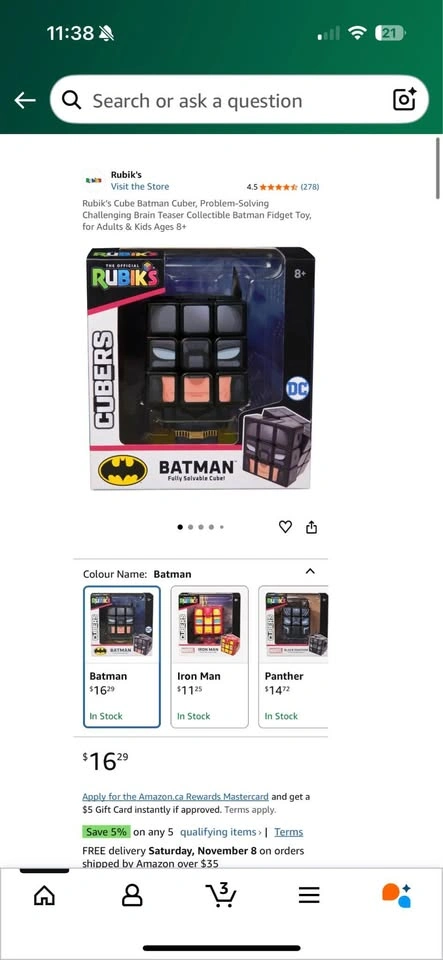Collapse the Colour Name section chevron
Image resolution: width=443 pixels, height=960 pixels.
[x=310, y=571]
